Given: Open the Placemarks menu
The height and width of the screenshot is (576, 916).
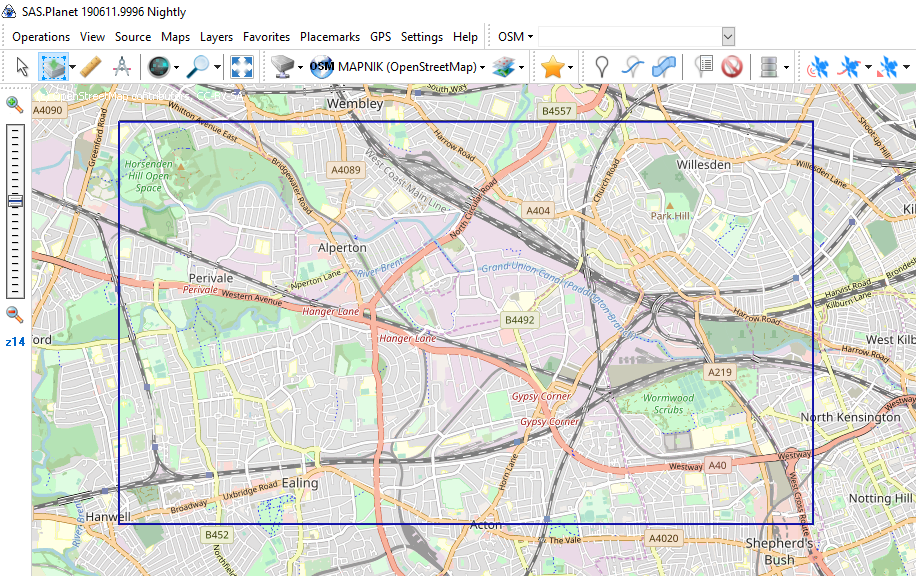Looking at the screenshot, I should (330, 37).
